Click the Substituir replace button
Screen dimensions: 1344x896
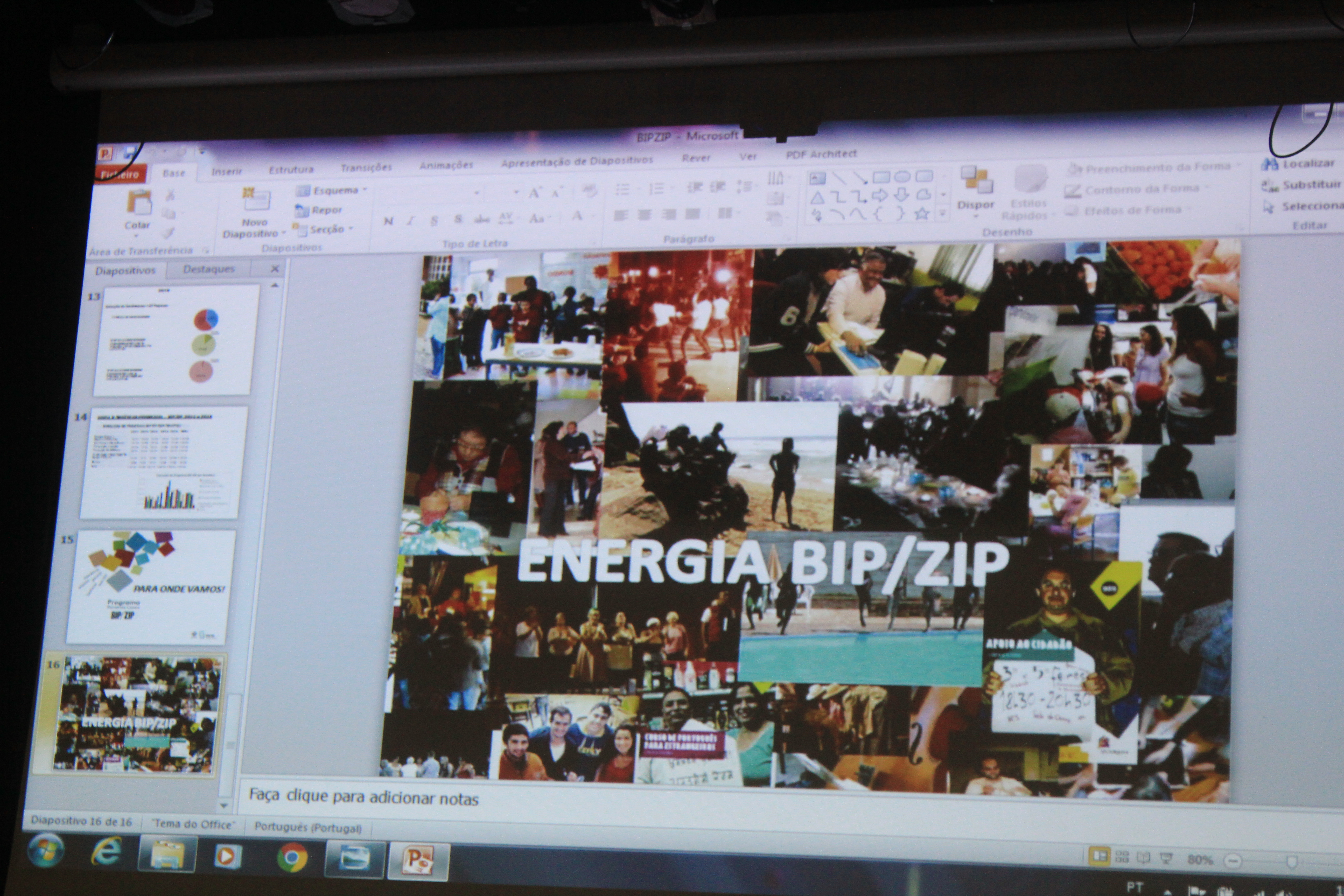click(1303, 185)
